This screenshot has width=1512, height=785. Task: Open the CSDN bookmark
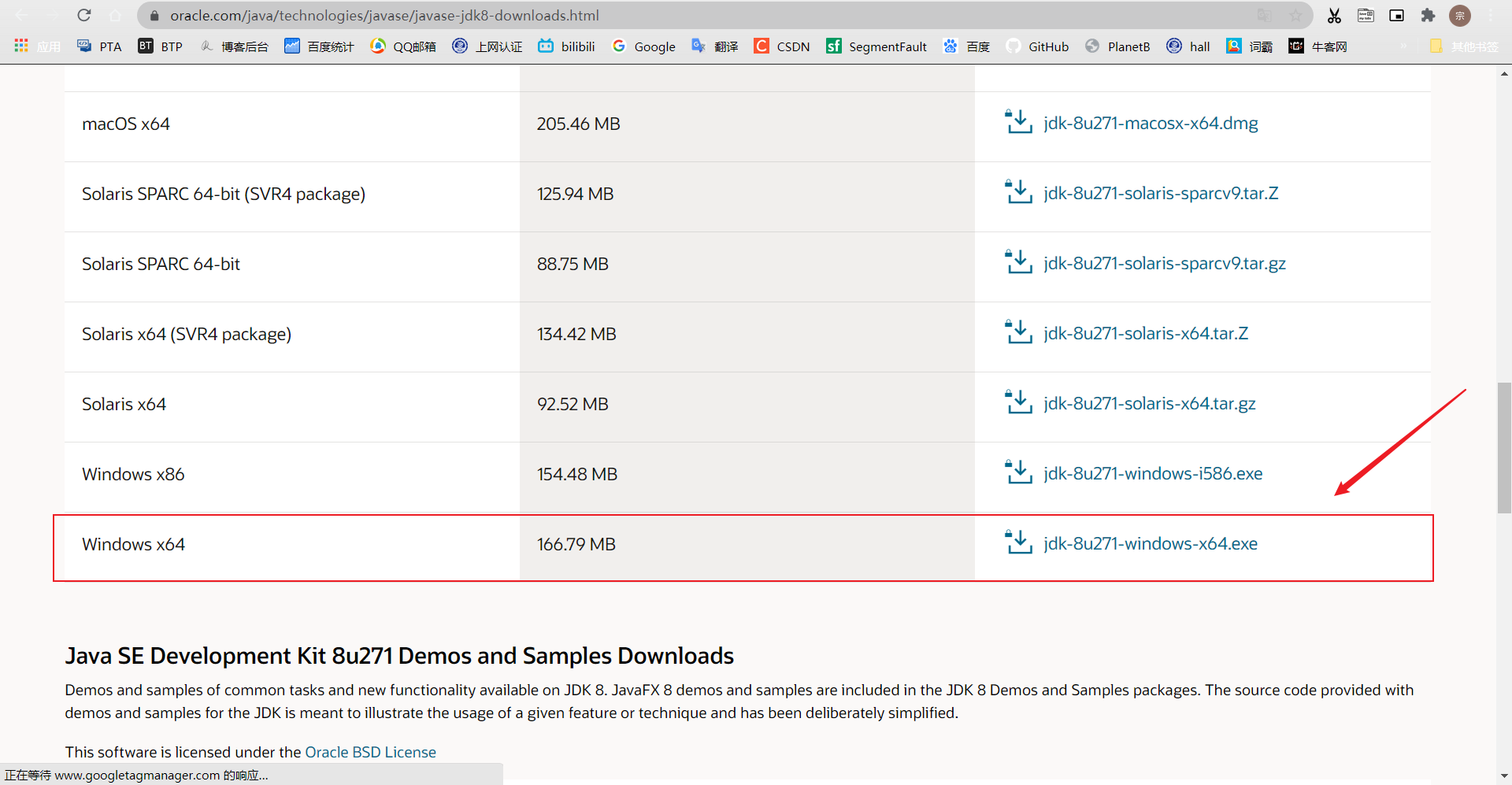(x=782, y=46)
